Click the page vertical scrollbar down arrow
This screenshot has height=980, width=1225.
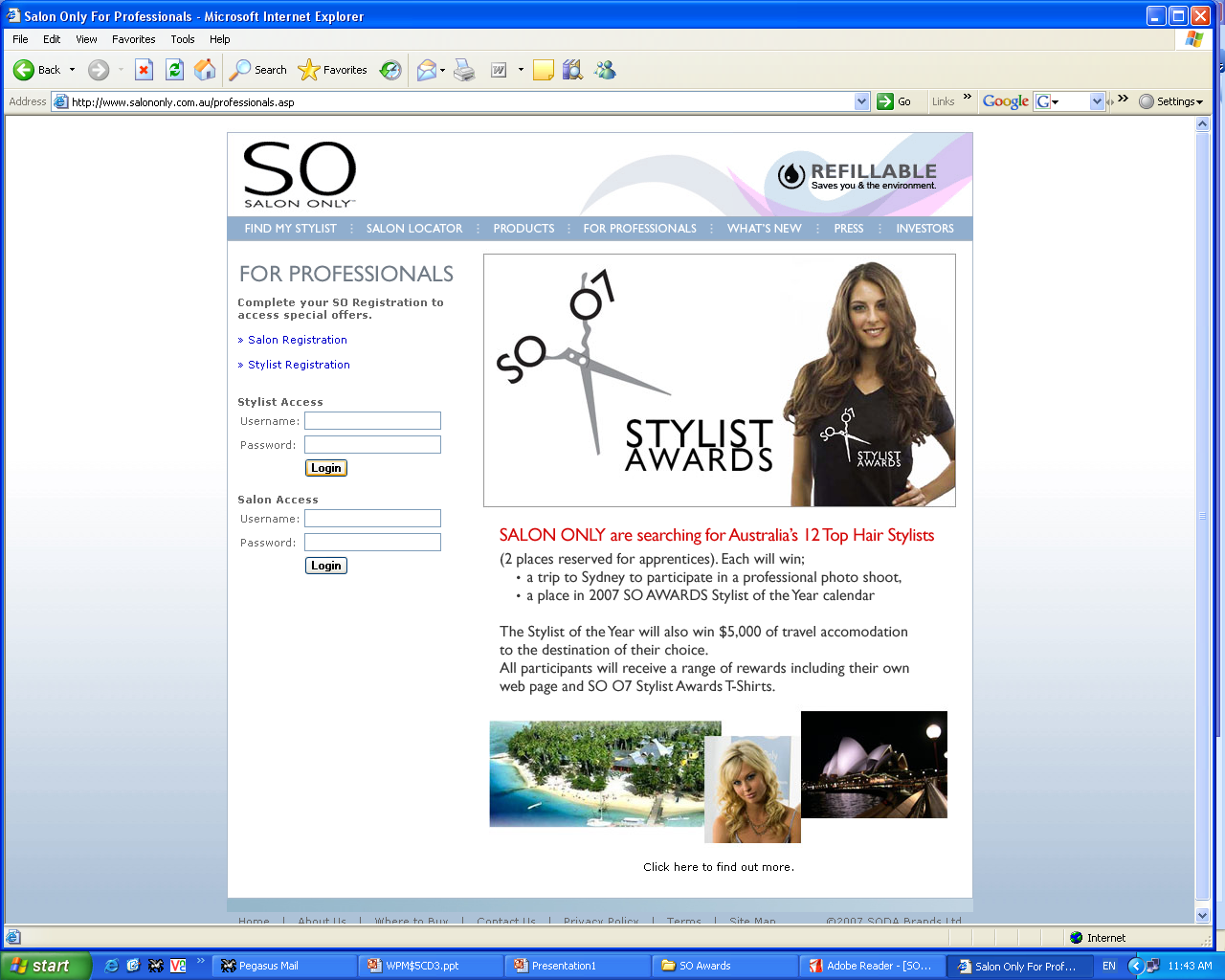tap(1203, 915)
